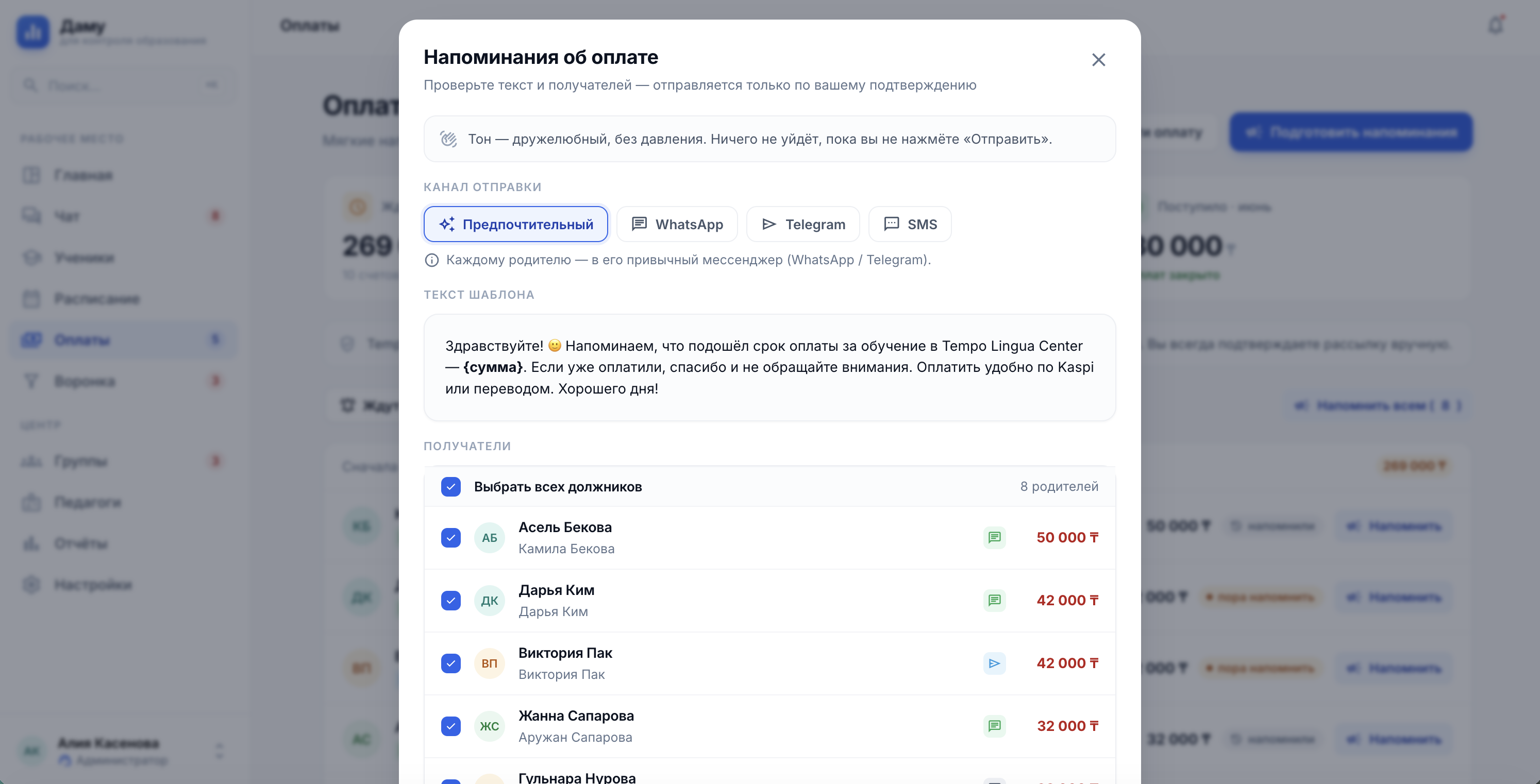Click the {сумма} placeholder in template
The width and height of the screenshot is (1540, 784).
pyautogui.click(x=493, y=367)
